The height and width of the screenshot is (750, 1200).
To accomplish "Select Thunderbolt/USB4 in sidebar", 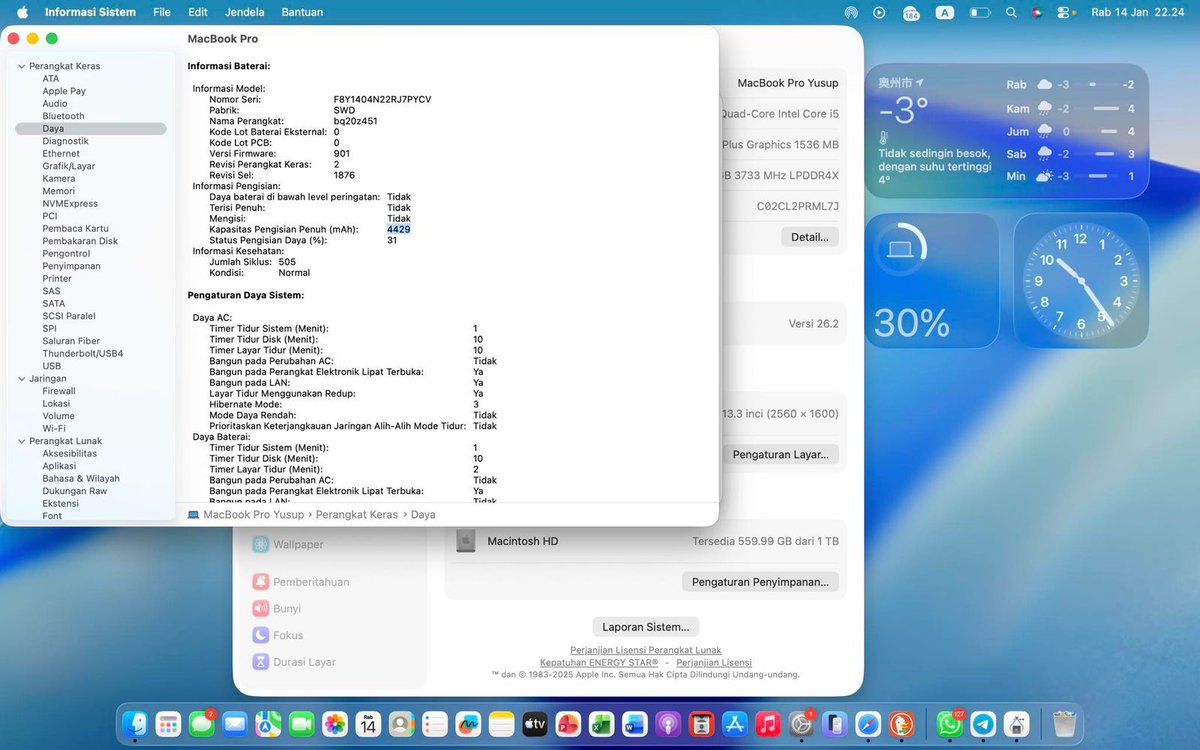I will coord(83,354).
